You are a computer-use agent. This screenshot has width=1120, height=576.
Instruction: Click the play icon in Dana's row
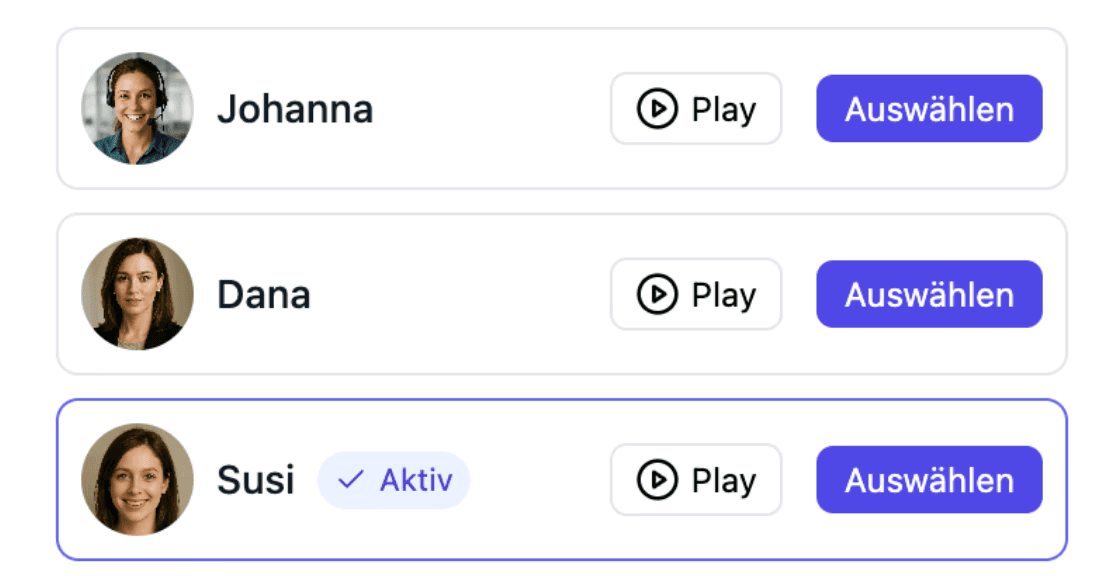click(657, 295)
